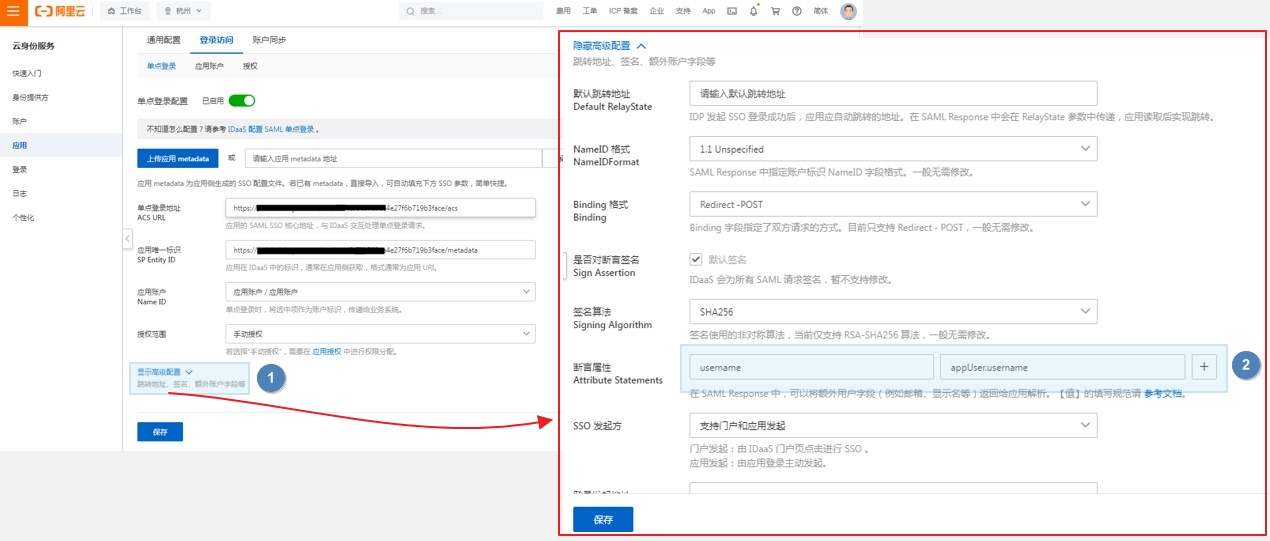Screen dimensions: 1270x541
Task: Toggle the 默认签名 Sign Assertion checkbox
Action: point(696,259)
